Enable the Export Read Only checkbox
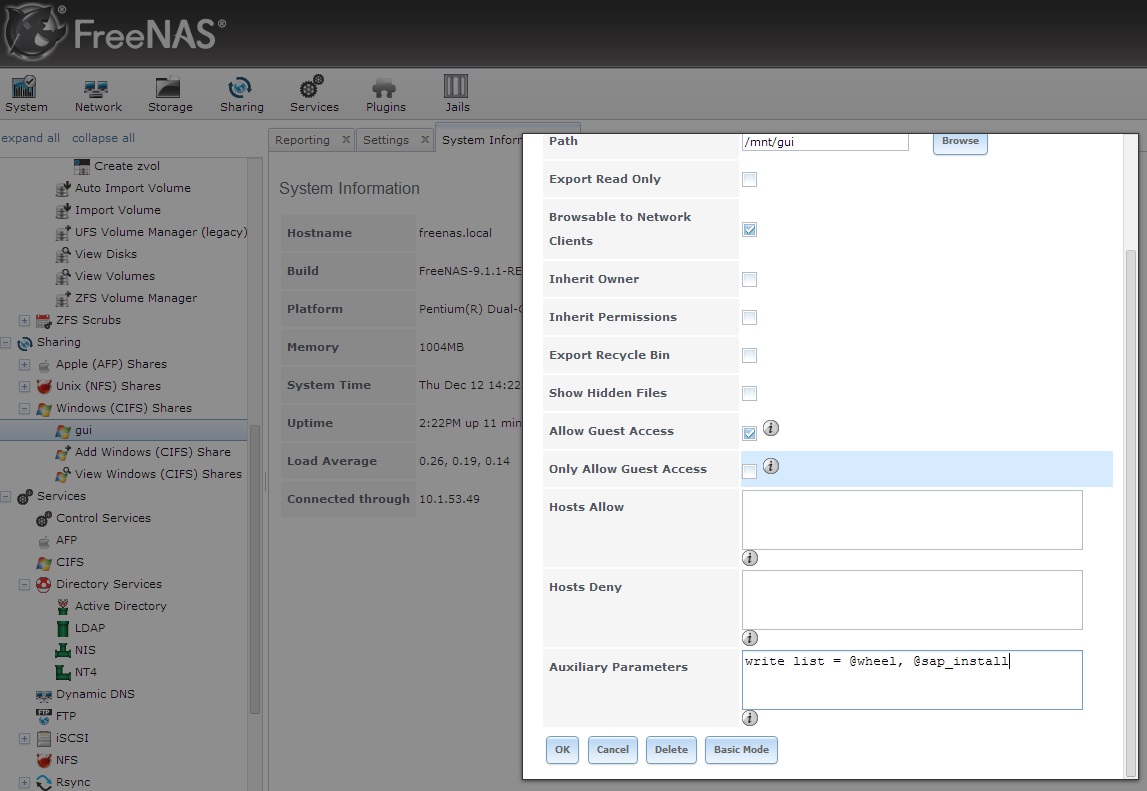The width and height of the screenshot is (1147, 791). point(749,179)
